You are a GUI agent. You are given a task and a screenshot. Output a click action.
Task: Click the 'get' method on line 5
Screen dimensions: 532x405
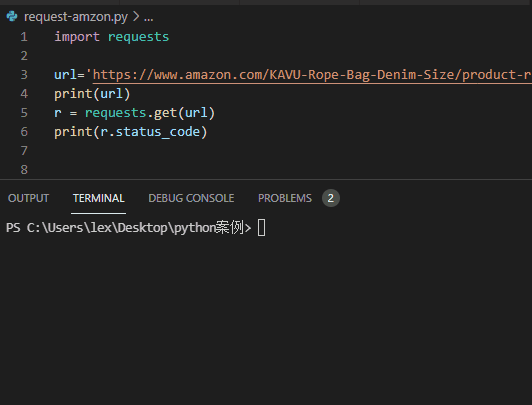(165, 113)
